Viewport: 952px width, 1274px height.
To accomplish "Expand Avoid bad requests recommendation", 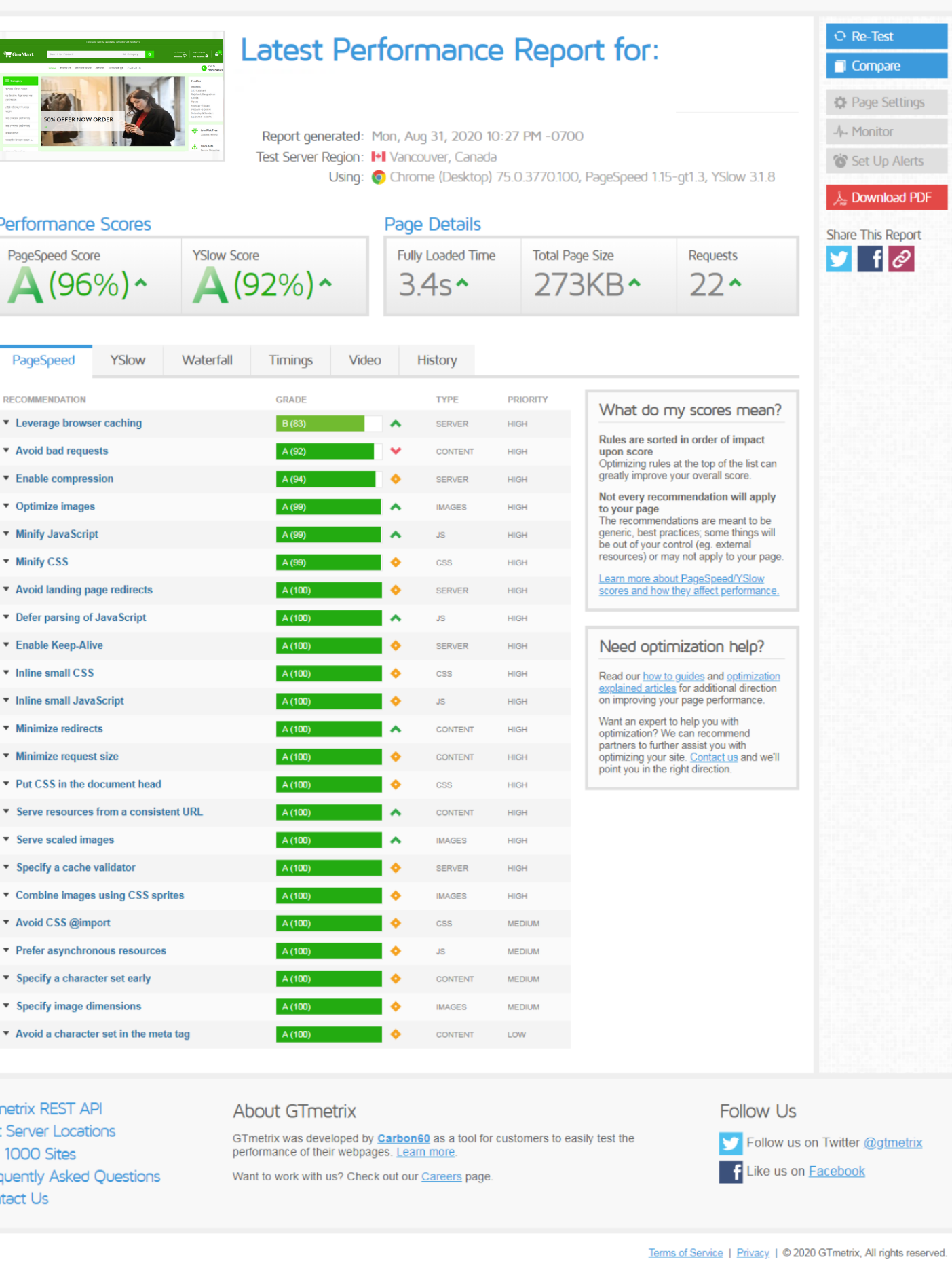I will pyautogui.click(x=62, y=451).
